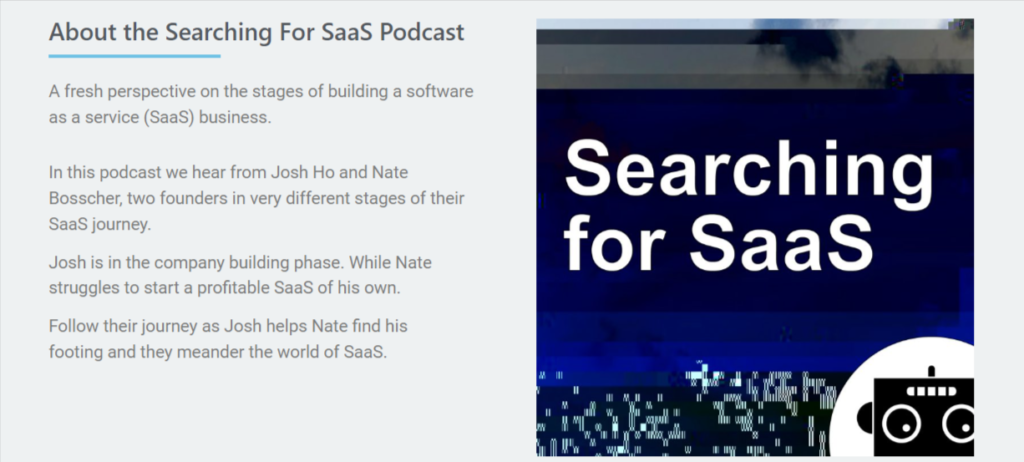Image resolution: width=1024 pixels, height=462 pixels.
Task: Click the robot's antenna on top
Action: point(930,372)
